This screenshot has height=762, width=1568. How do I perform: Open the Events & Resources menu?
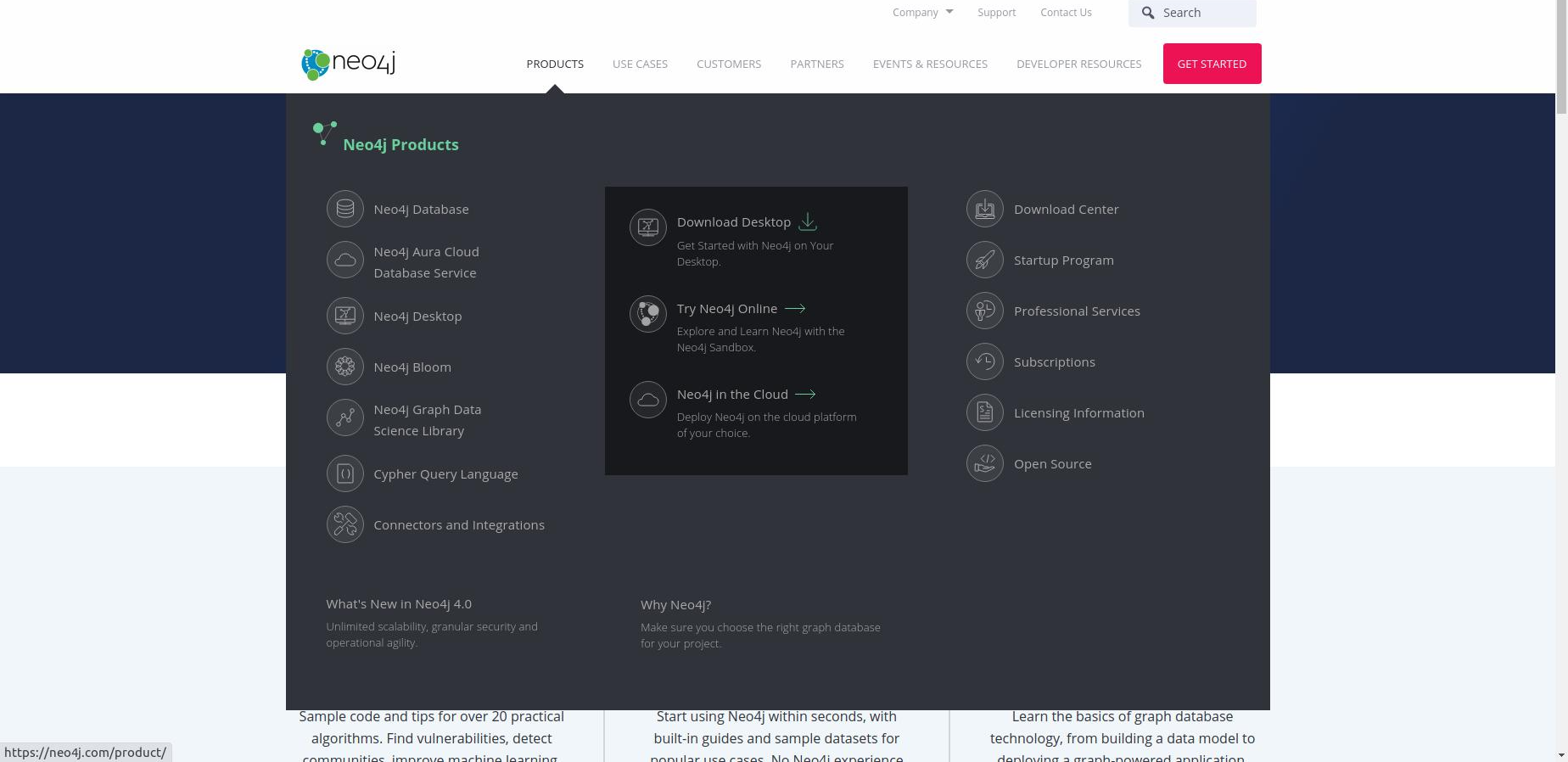point(930,64)
